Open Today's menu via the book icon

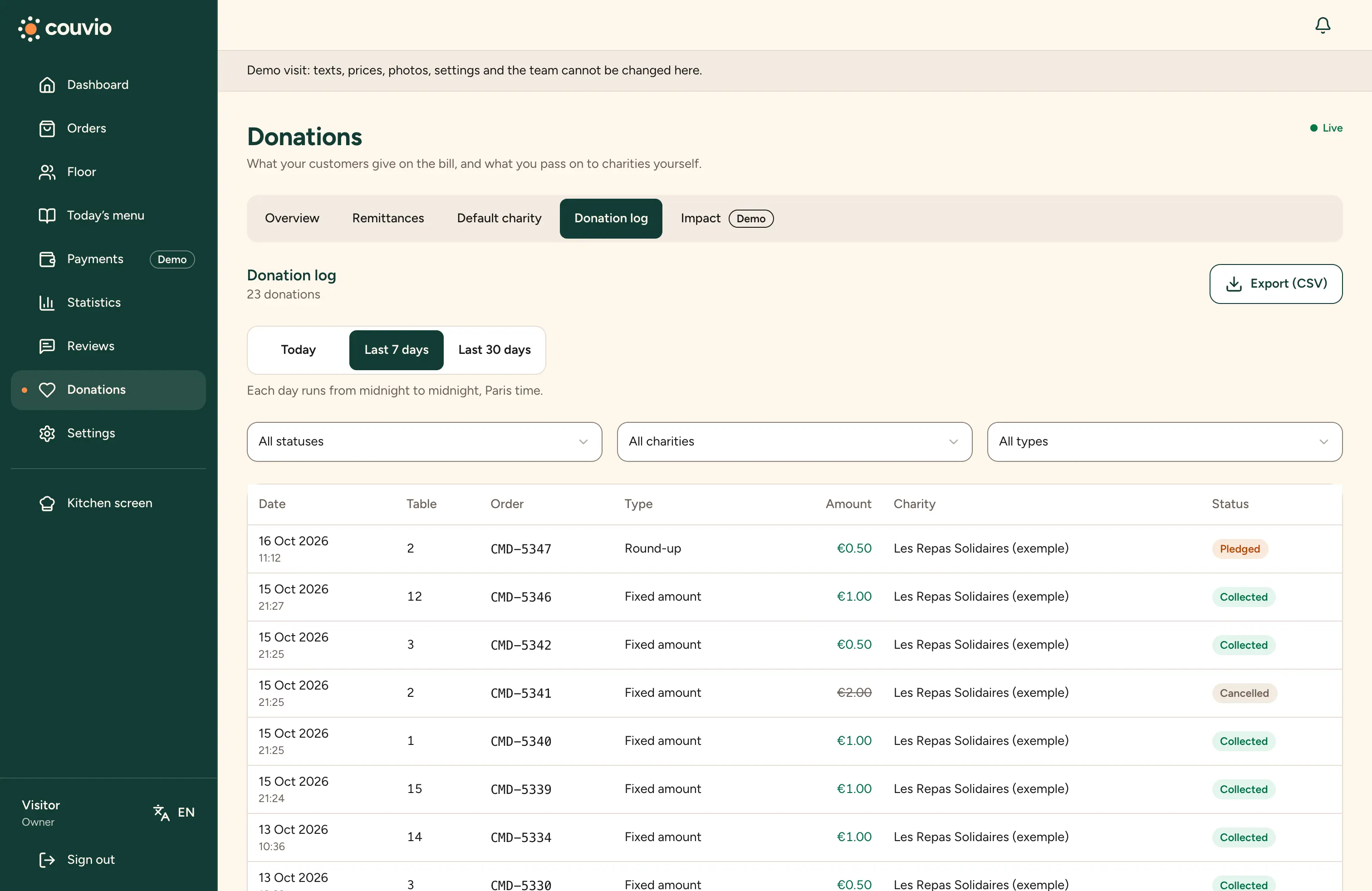[47, 215]
